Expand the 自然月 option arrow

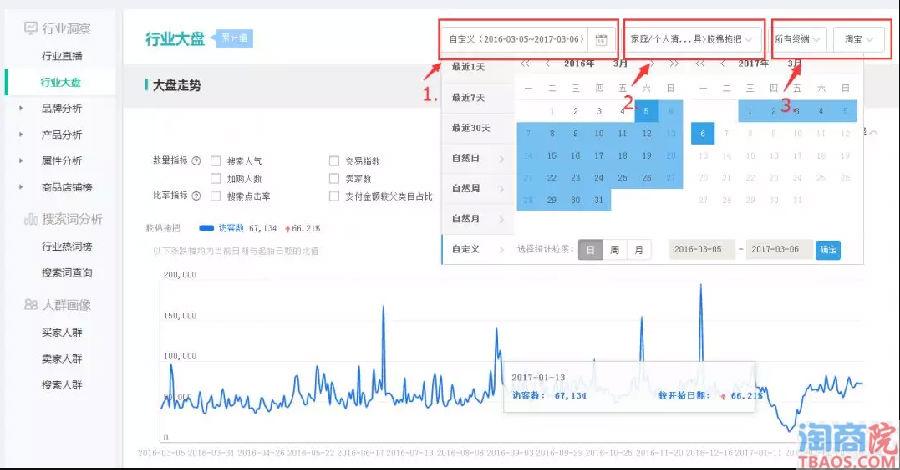(x=502, y=219)
